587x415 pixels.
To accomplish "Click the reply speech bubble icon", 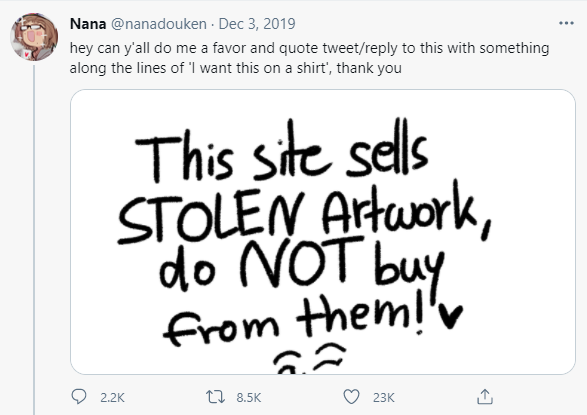I will click(x=79, y=397).
